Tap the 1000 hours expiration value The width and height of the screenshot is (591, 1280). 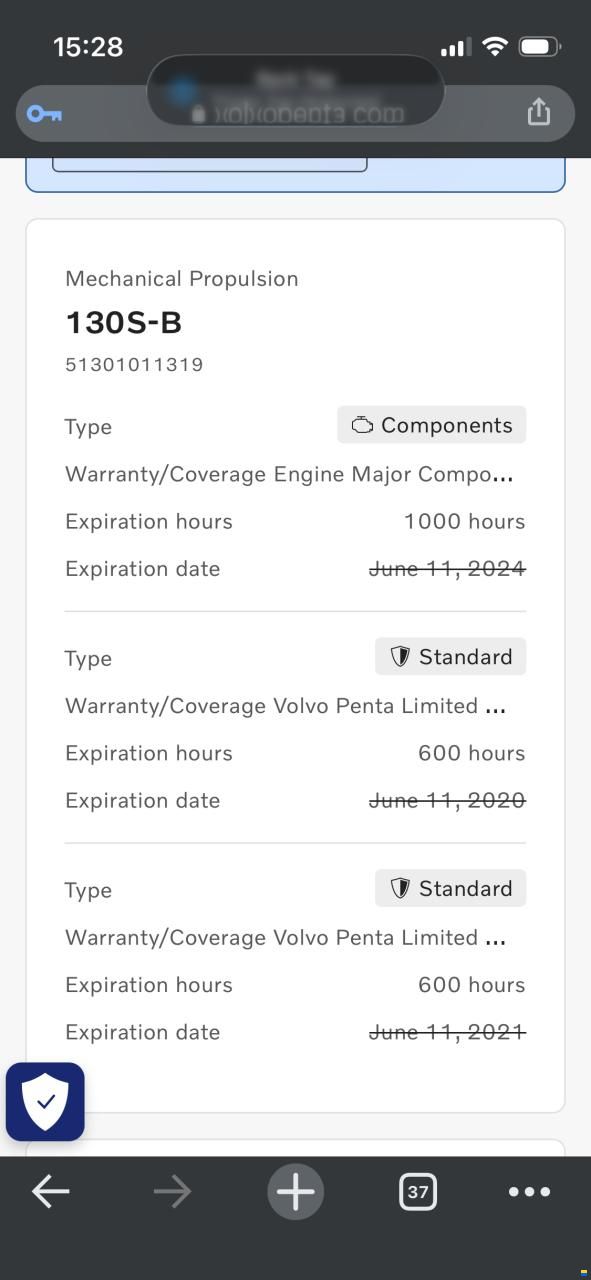click(x=464, y=522)
